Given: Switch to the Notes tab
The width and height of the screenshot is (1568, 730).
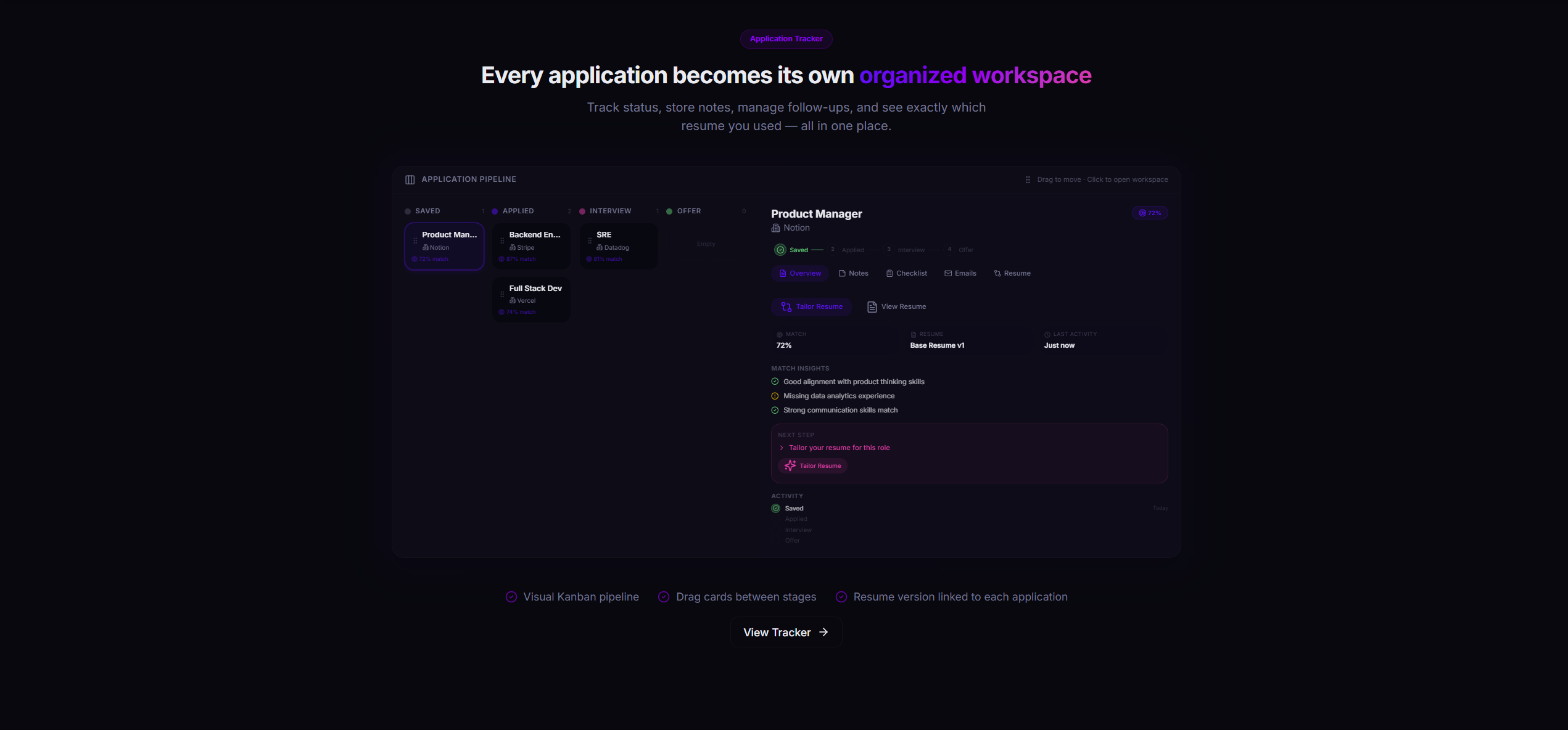Looking at the screenshot, I should [x=854, y=273].
